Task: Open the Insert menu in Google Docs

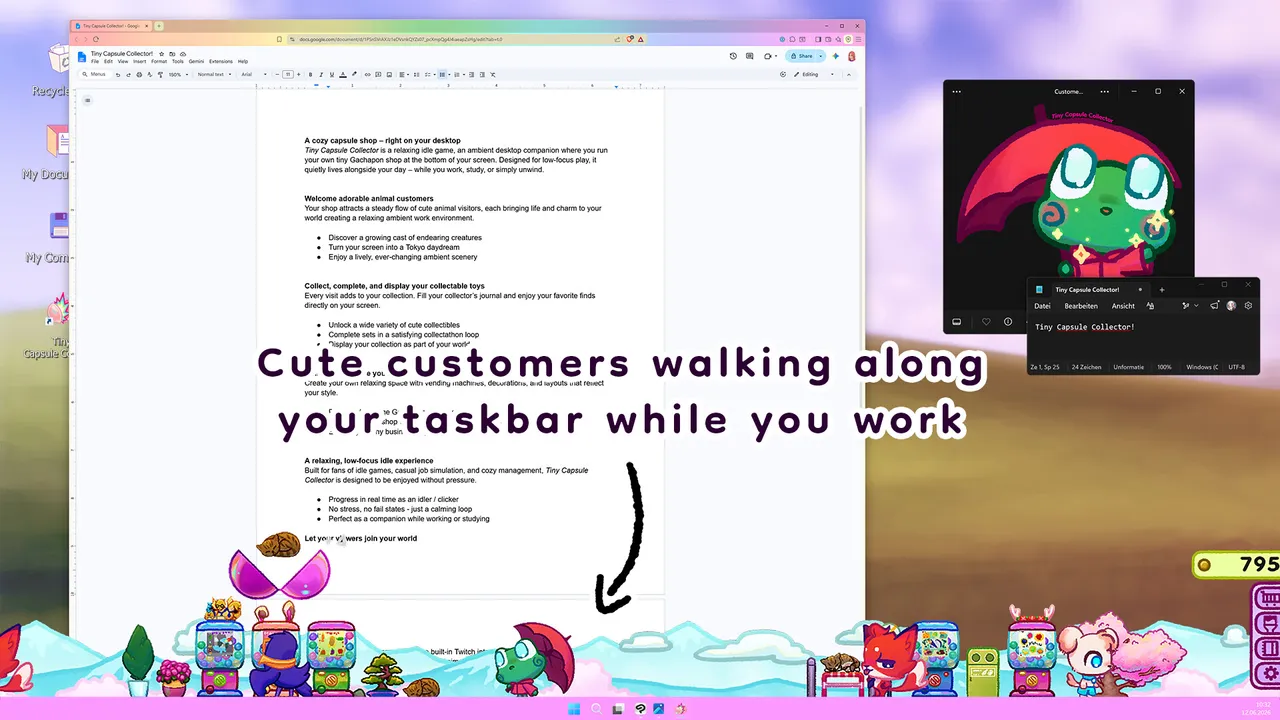Action: click(139, 61)
